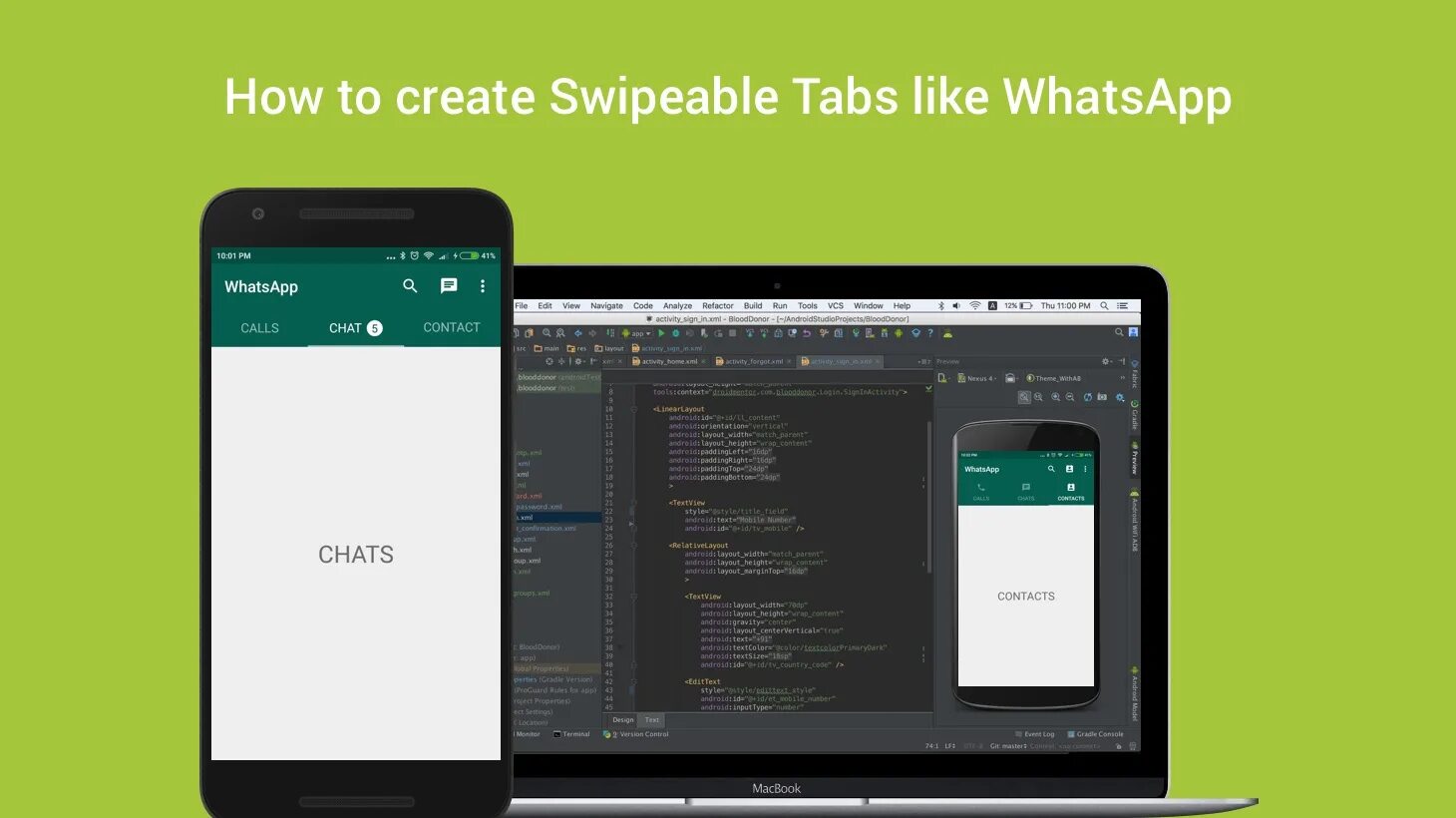Image resolution: width=1456 pixels, height=818 pixels.
Task: Open the Theme_WithAB theme selector in Preview
Action: click(x=1053, y=378)
